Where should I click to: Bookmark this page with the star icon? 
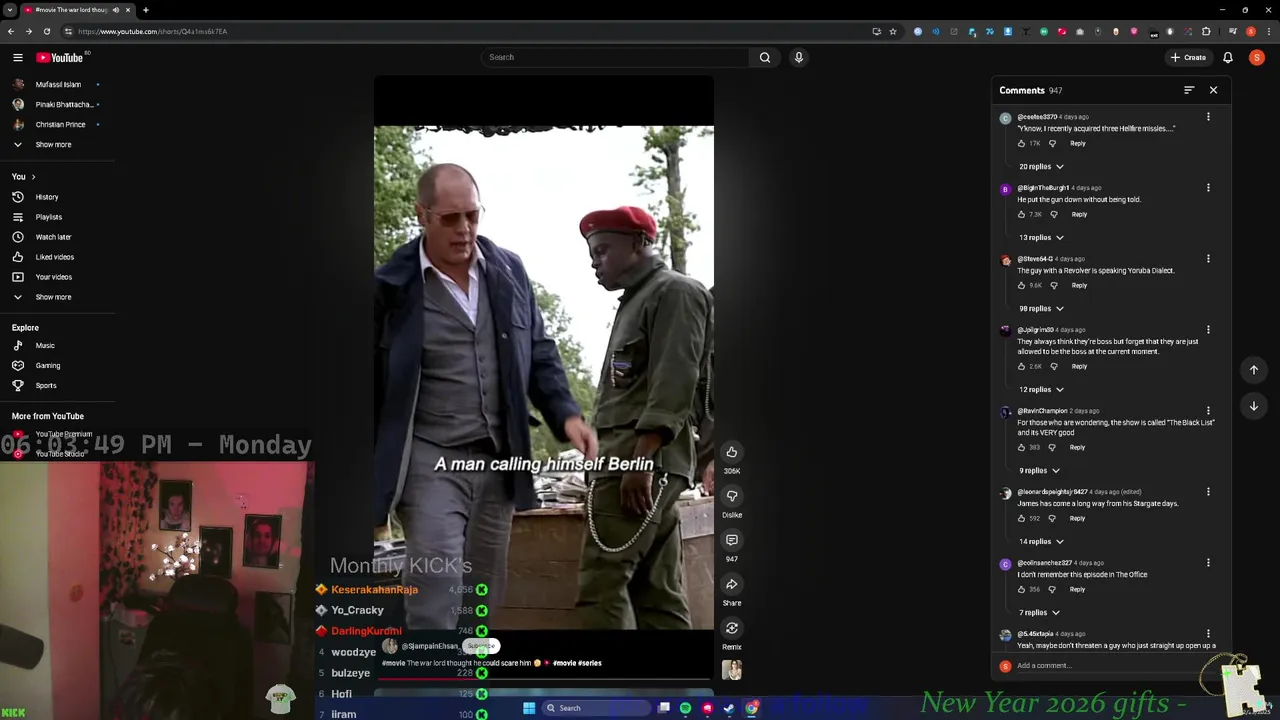pyautogui.click(x=893, y=31)
